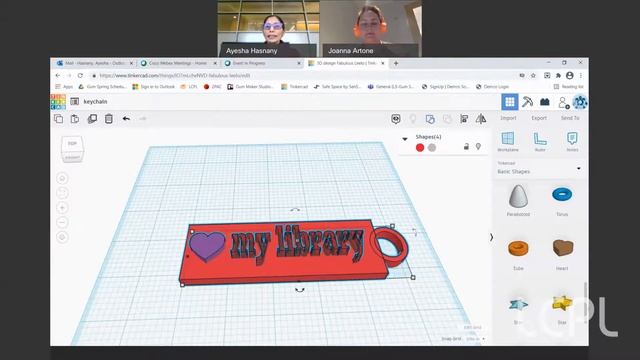This screenshot has height=360, width=640.
Task: Open the Reading list
Action: [x=569, y=87]
